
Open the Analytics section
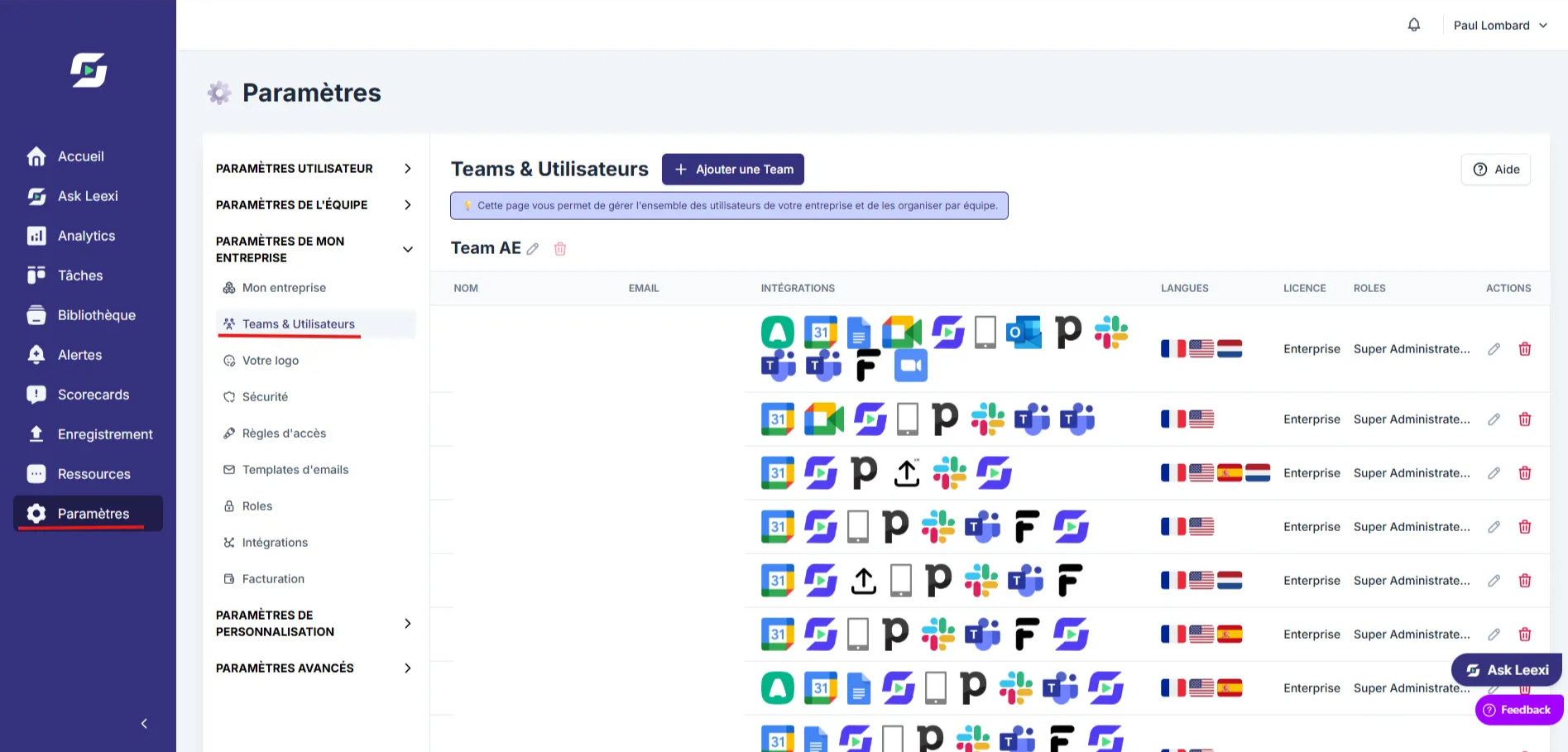(x=86, y=236)
